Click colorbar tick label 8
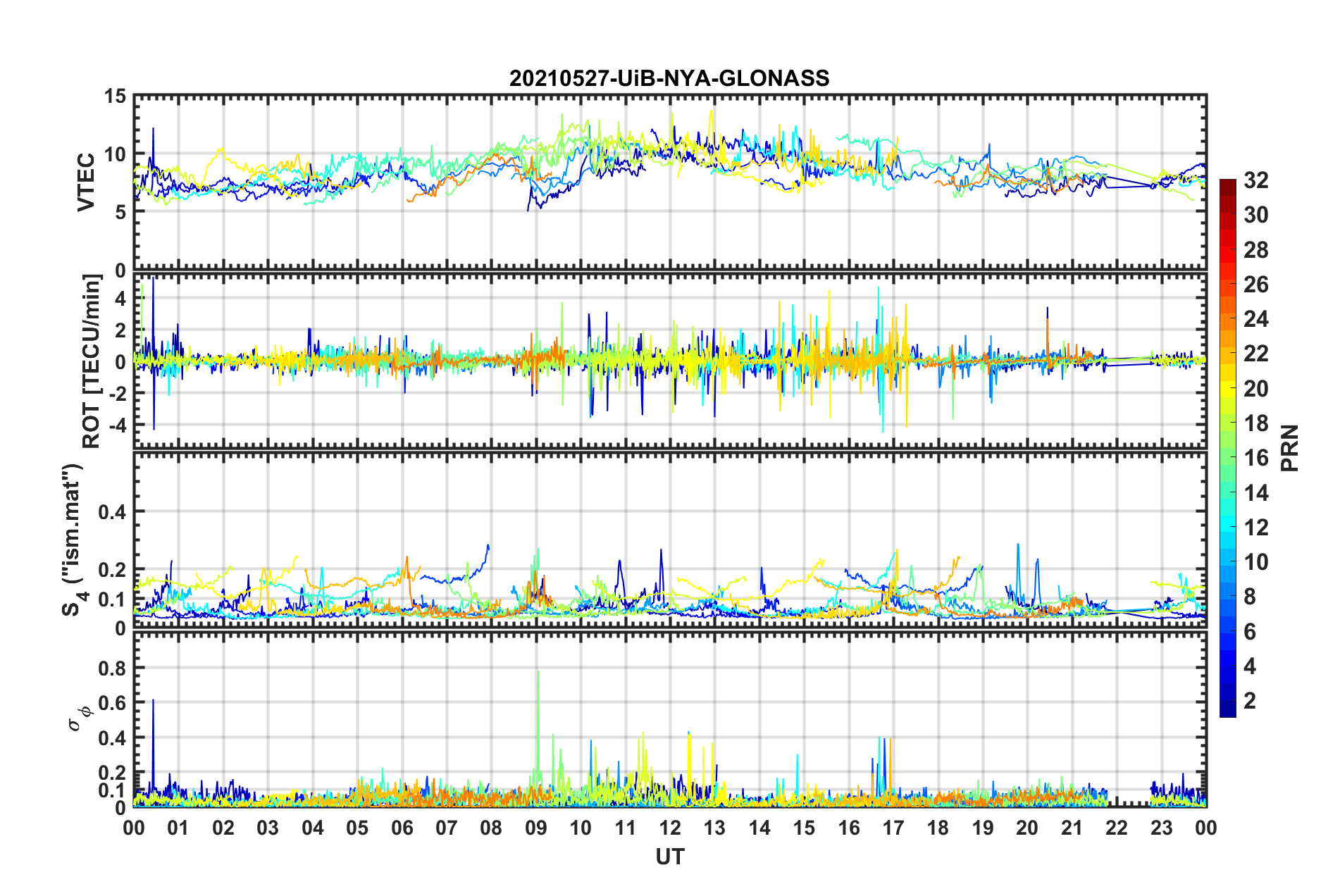Image resolution: width=1340 pixels, height=896 pixels. pyautogui.click(x=1250, y=597)
